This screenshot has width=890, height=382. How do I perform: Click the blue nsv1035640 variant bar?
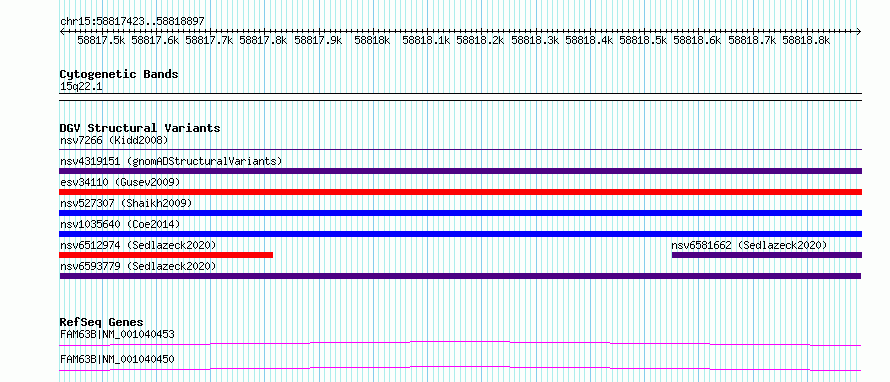coord(460,234)
